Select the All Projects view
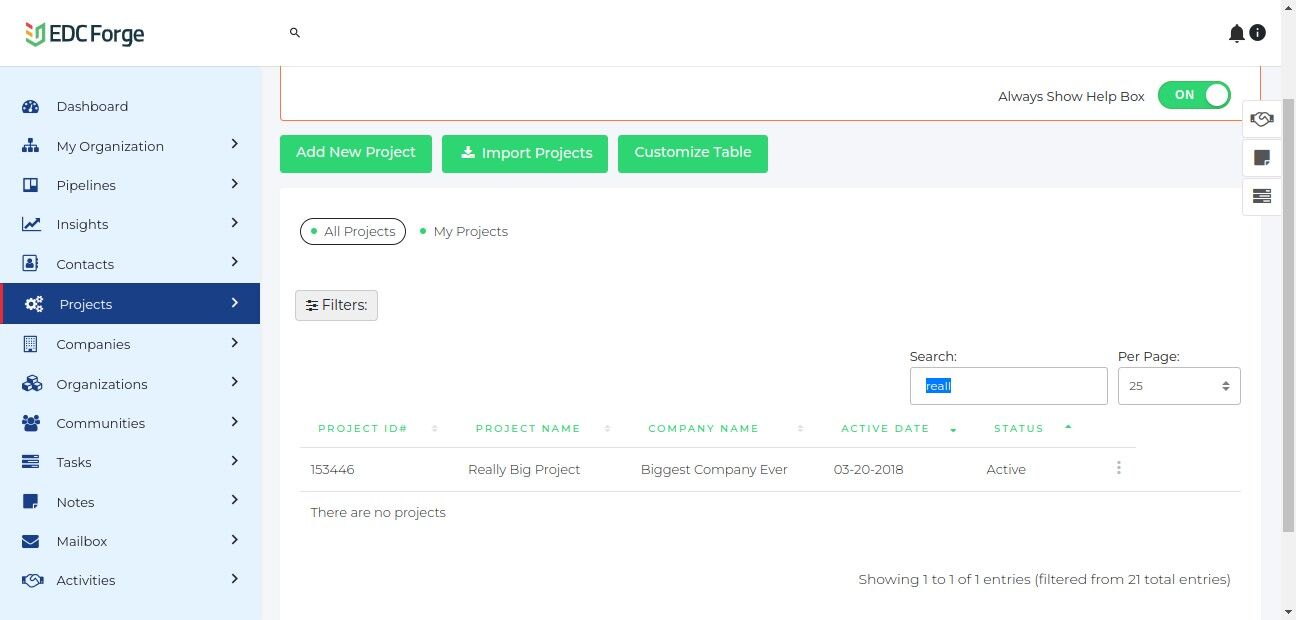 point(353,231)
